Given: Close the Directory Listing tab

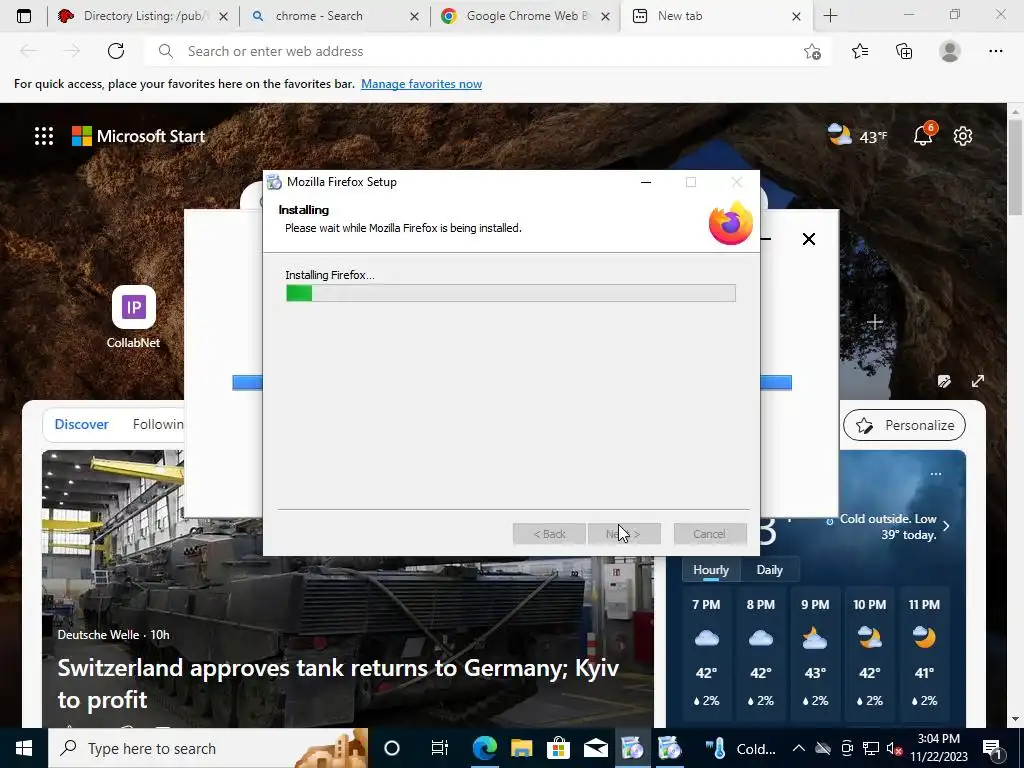Looking at the screenshot, I should point(223,16).
